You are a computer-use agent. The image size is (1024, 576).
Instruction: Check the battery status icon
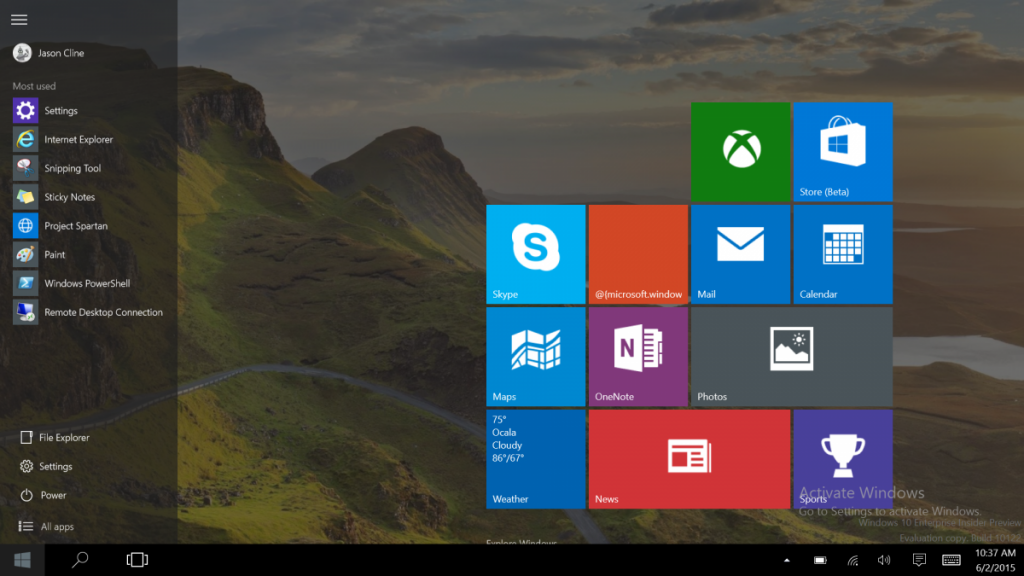tap(820, 560)
